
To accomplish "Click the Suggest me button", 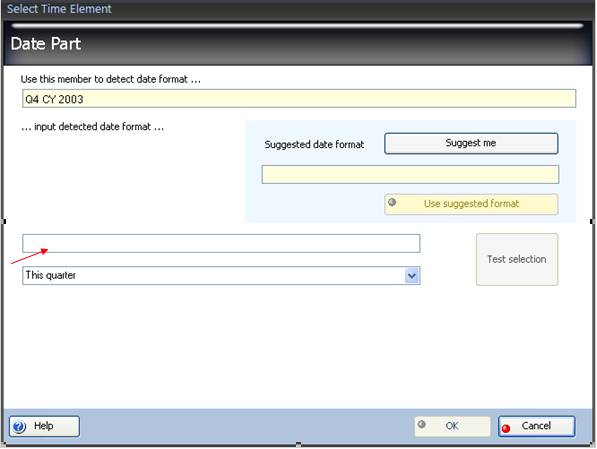I will coord(471,144).
